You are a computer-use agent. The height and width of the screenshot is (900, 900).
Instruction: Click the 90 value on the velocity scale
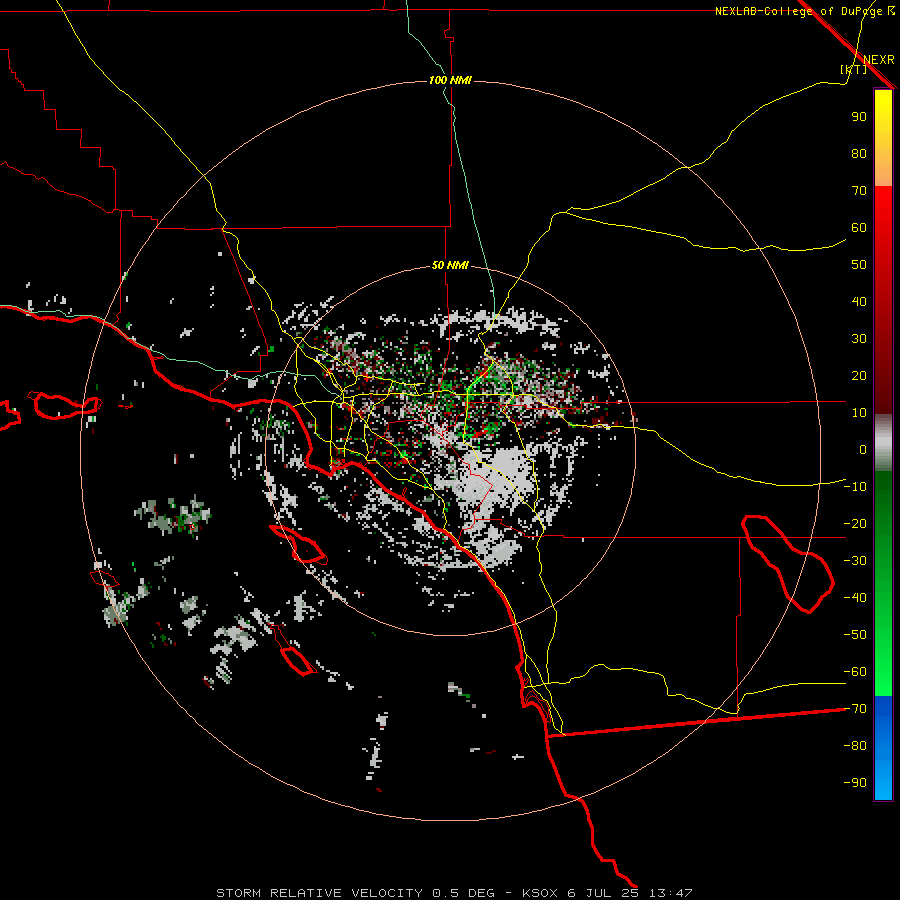[x=859, y=117]
